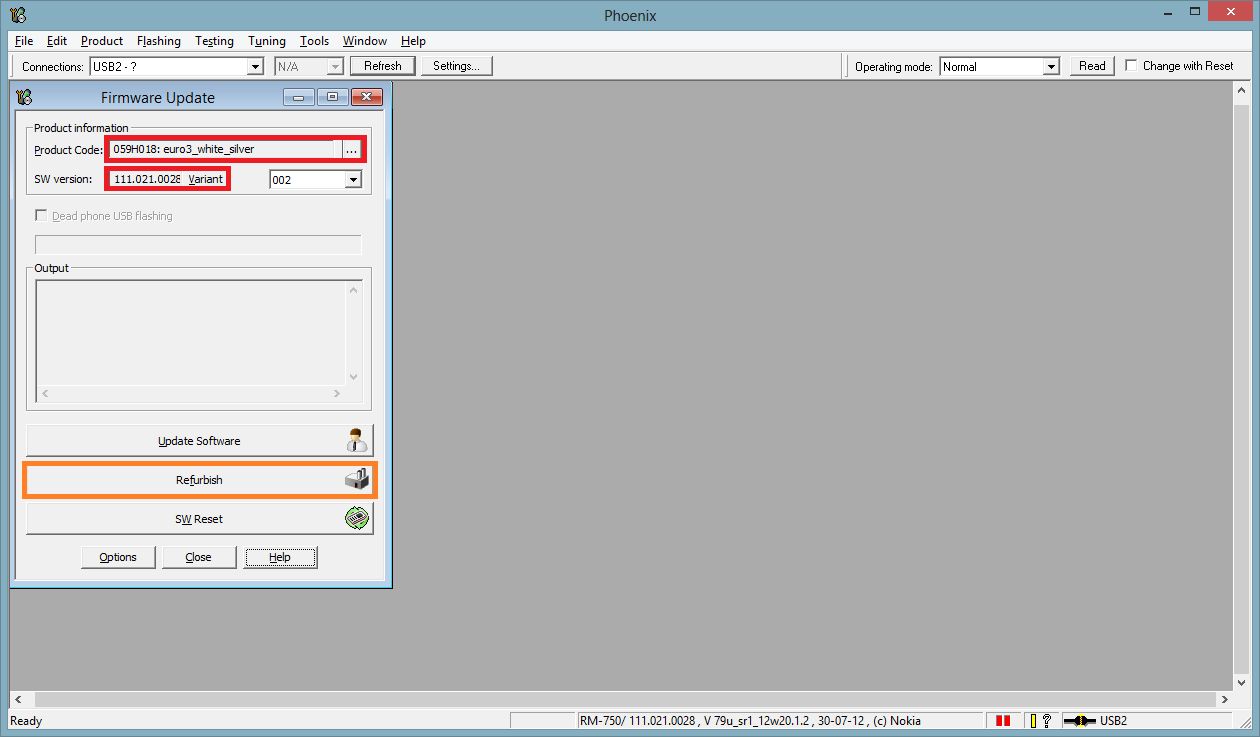Minimize the Firmware Update child window

click(x=299, y=97)
